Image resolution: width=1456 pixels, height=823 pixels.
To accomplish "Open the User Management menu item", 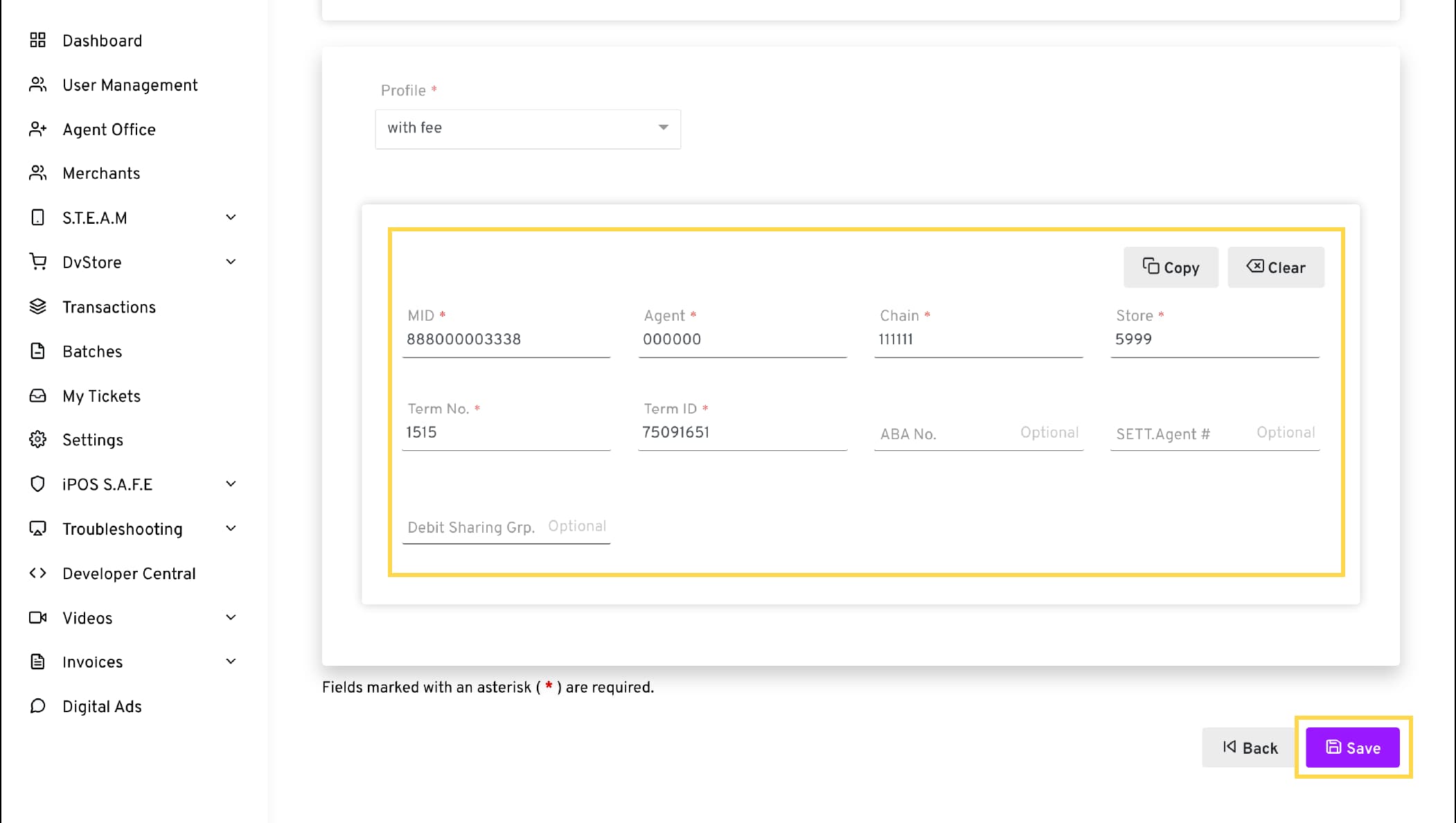I will [130, 85].
